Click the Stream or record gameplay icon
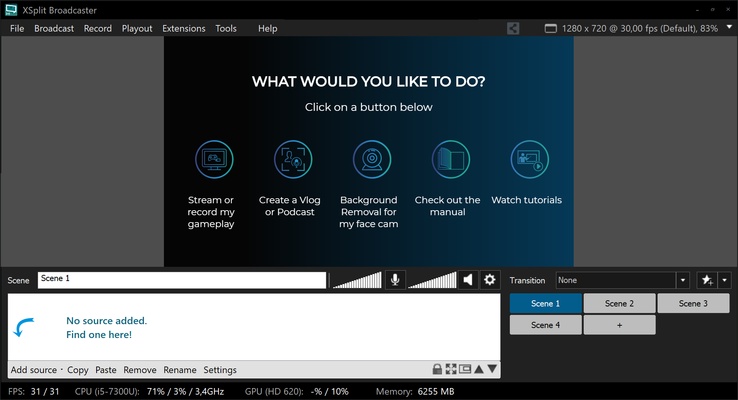The image size is (738, 400). (x=214, y=160)
